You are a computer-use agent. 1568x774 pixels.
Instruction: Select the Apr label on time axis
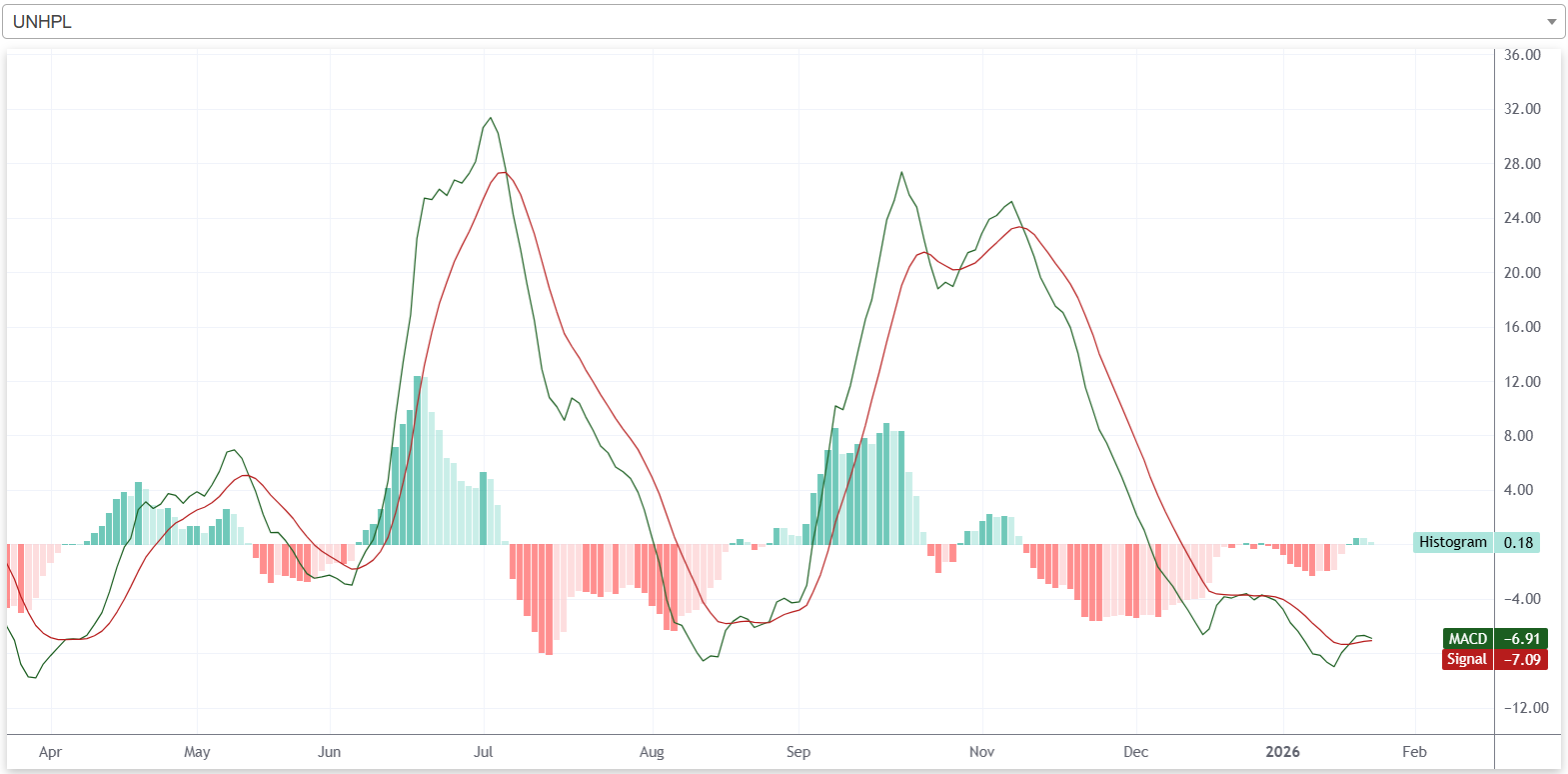[50, 752]
